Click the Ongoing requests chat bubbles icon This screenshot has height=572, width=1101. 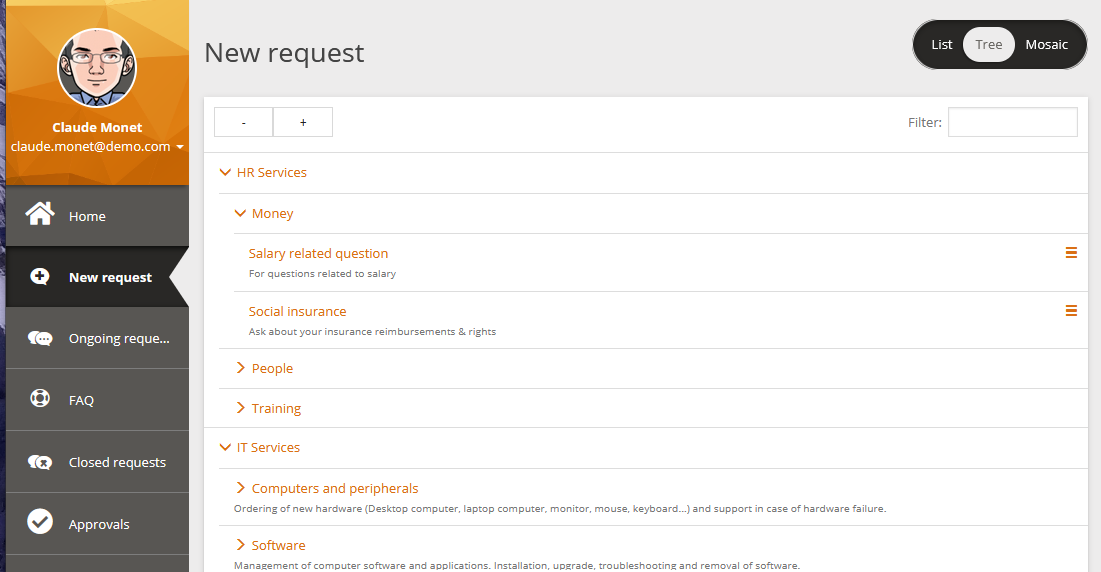tap(40, 338)
